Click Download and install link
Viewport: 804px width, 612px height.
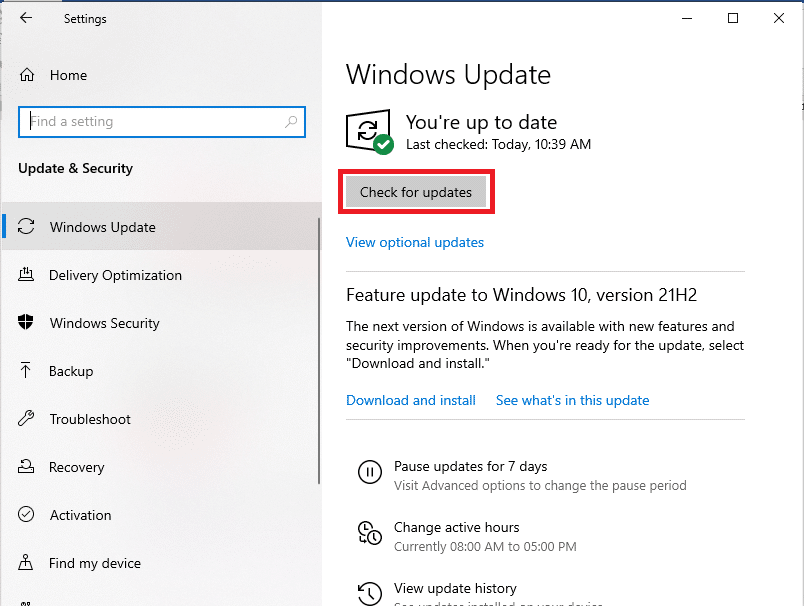pos(411,400)
